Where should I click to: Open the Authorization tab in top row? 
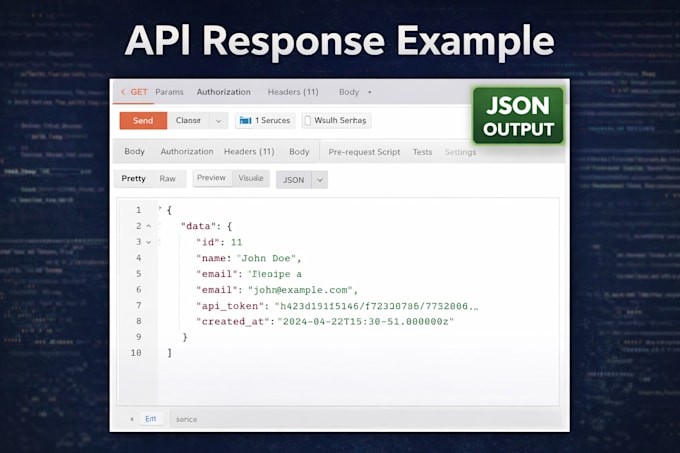pyautogui.click(x=223, y=92)
